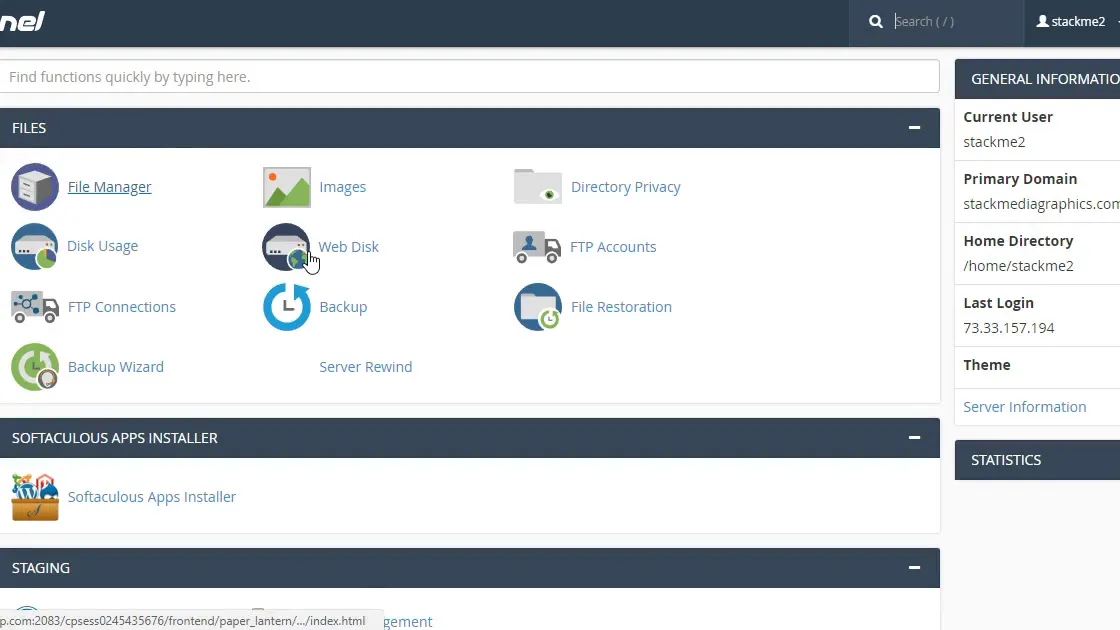Collapse the Softaculous Apps Installer section

tap(914, 438)
